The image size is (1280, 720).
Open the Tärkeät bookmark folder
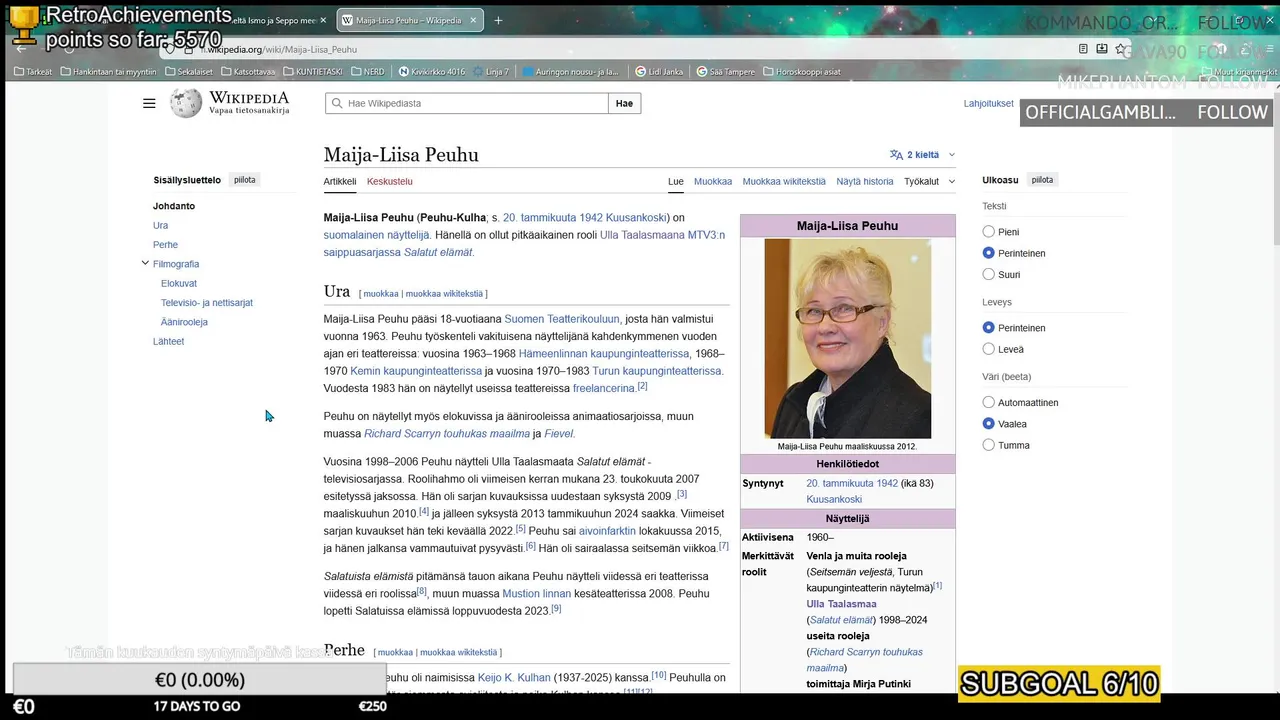tap(34, 71)
